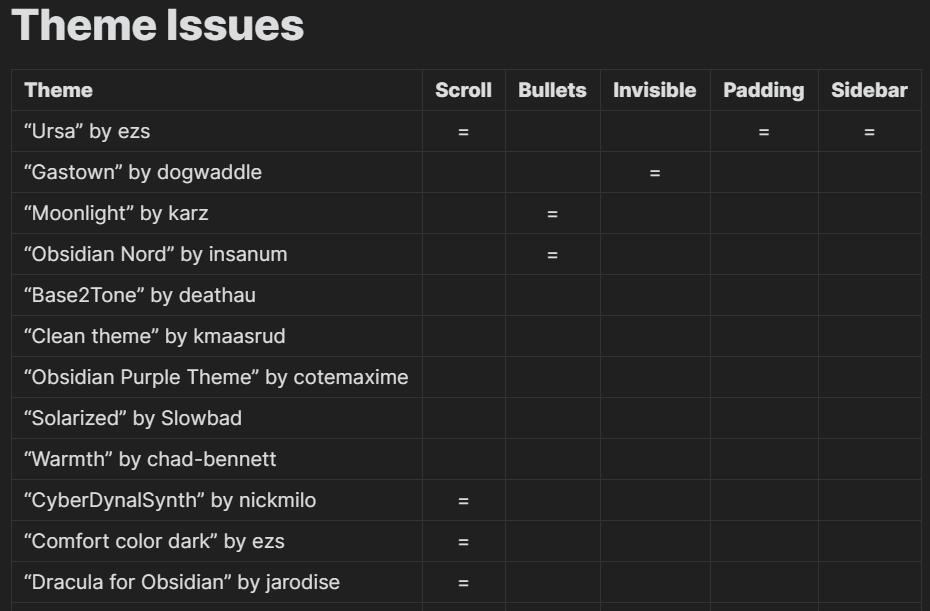
Task: Click "Obsidian Purple Theme" by cotemaxime
Action: pos(217,377)
